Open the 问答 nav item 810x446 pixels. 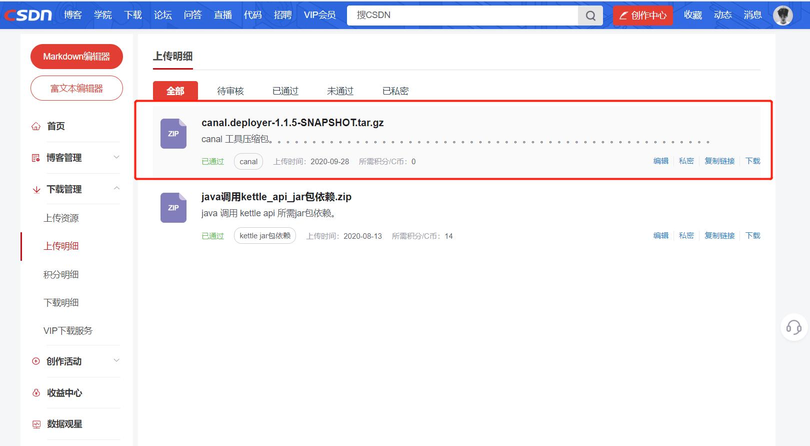click(193, 15)
